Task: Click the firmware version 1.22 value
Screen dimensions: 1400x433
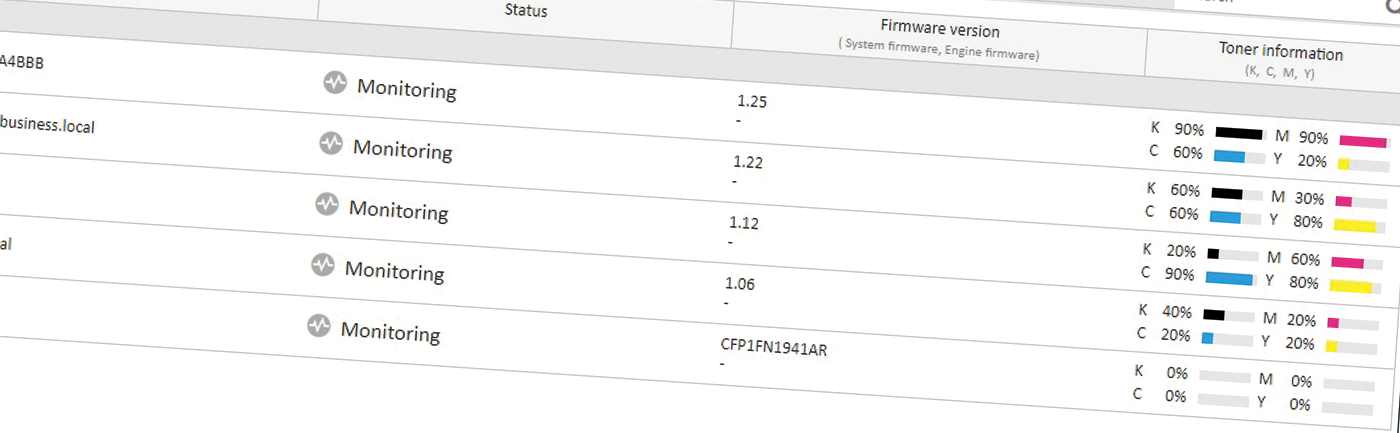Action: (x=748, y=162)
